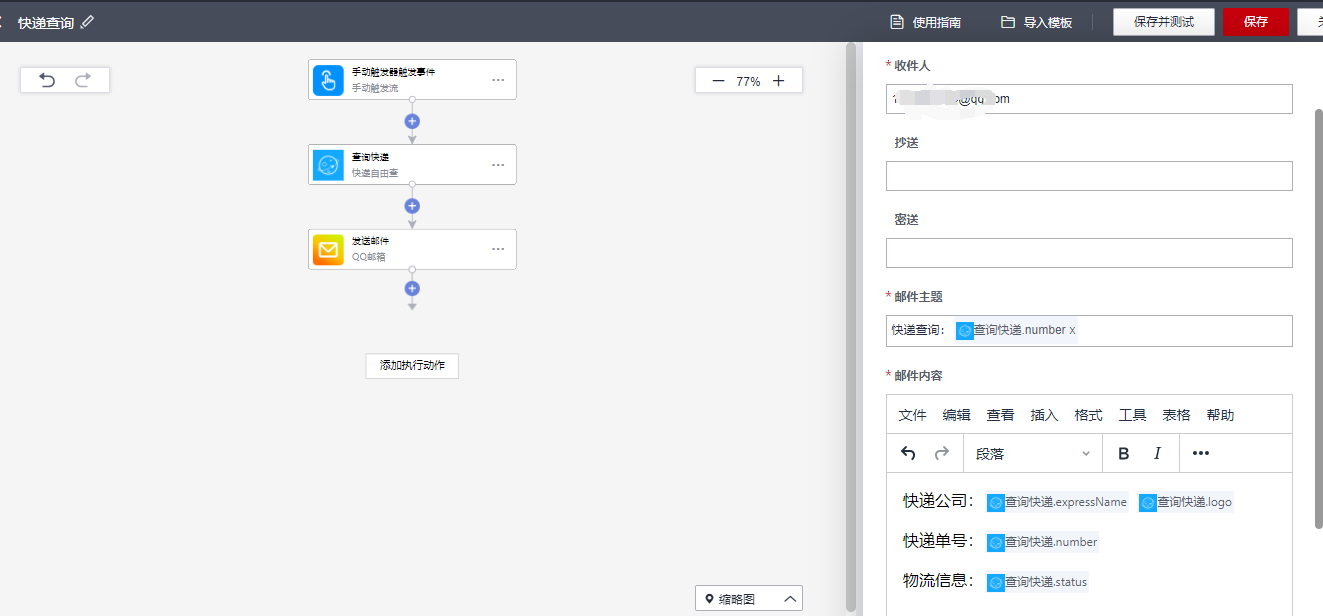Click the 使用指南 document icon
Viewport: 1323px width, 616px height.
coord(897,22)
